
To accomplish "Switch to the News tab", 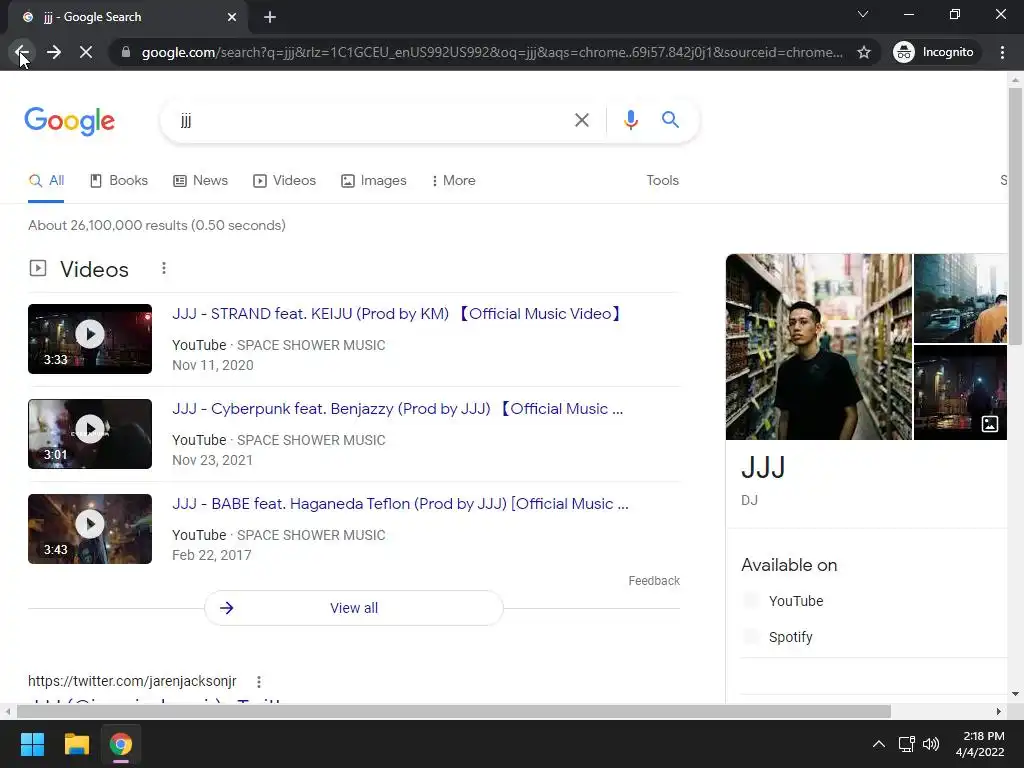I will click(200, 181).
